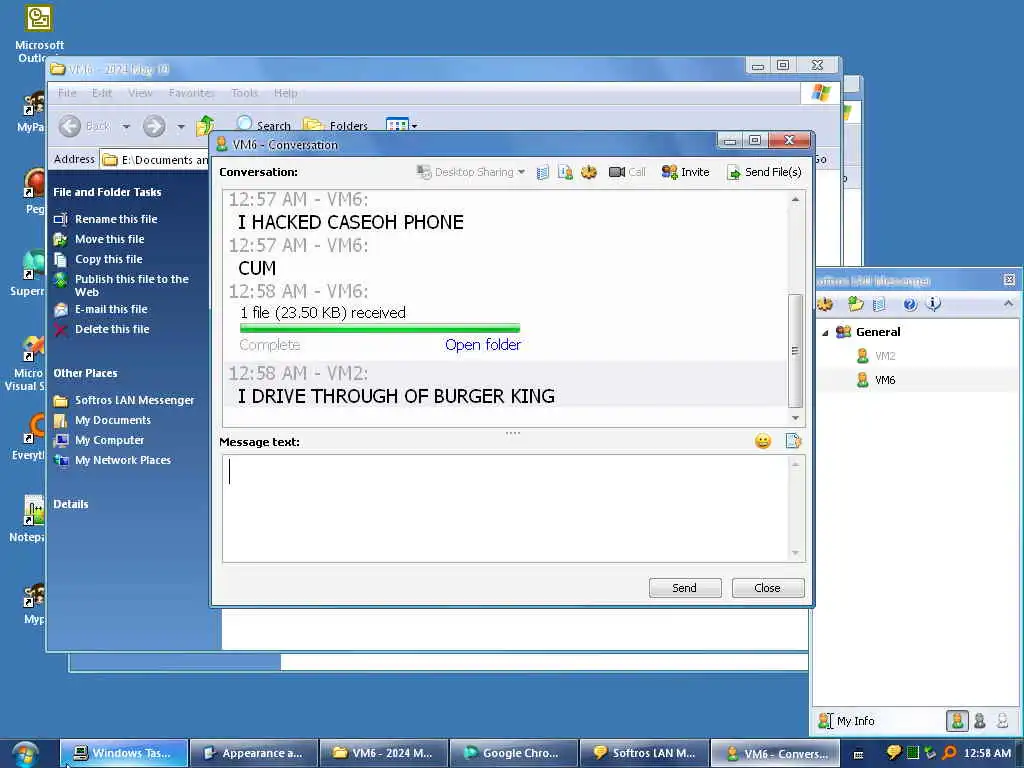Open the Edit menu in Explorer window
Image resolution: width=1024 pixels, height=768 pixels.
(x=101, y=93)
